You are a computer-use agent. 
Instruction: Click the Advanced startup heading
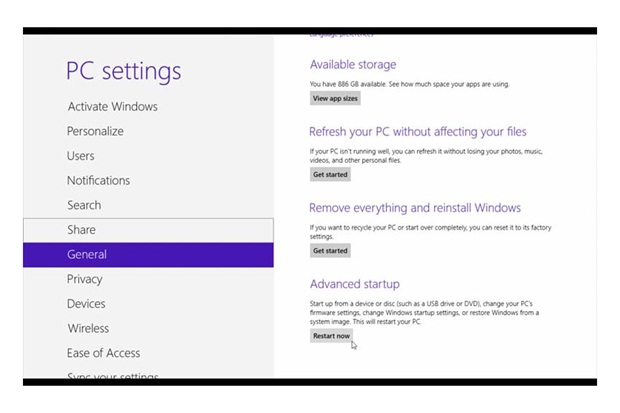point(355,284)
